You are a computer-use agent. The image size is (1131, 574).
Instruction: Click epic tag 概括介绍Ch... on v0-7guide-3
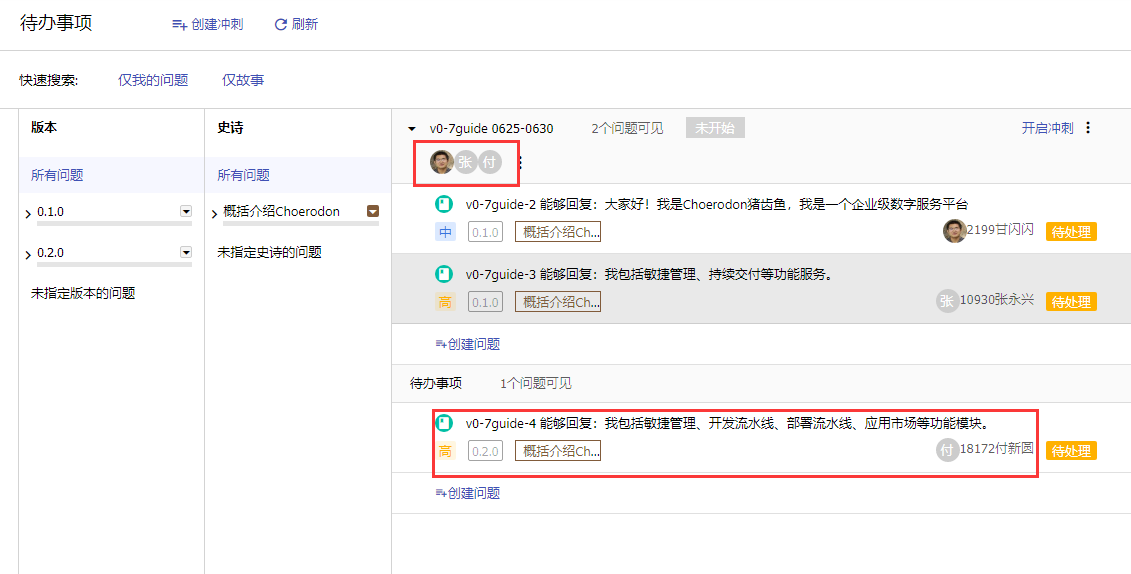pyautogui.click(x=558, y=302)
